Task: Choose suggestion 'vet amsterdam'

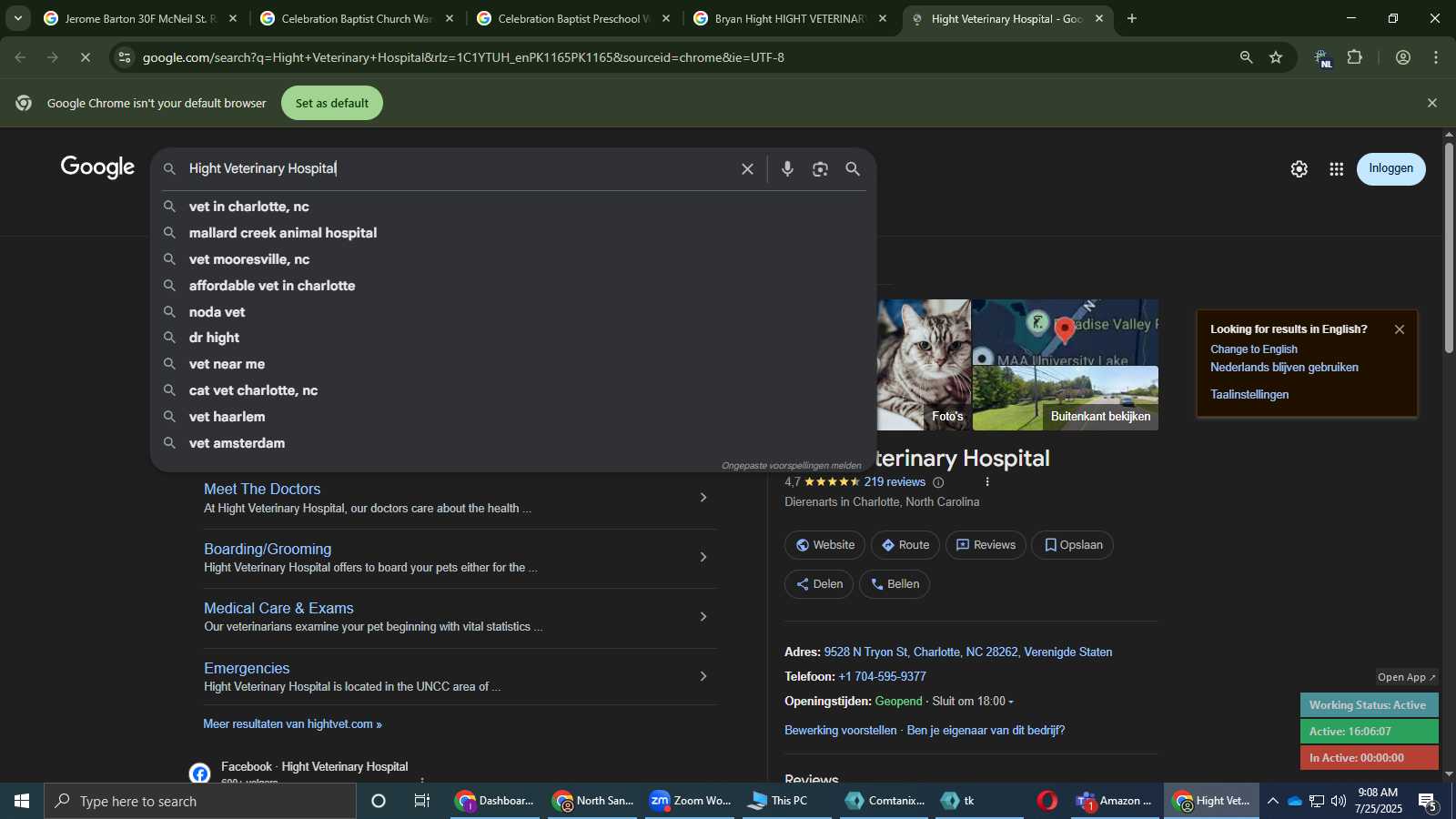Action: pyautogui.click(x=513, y=443)
